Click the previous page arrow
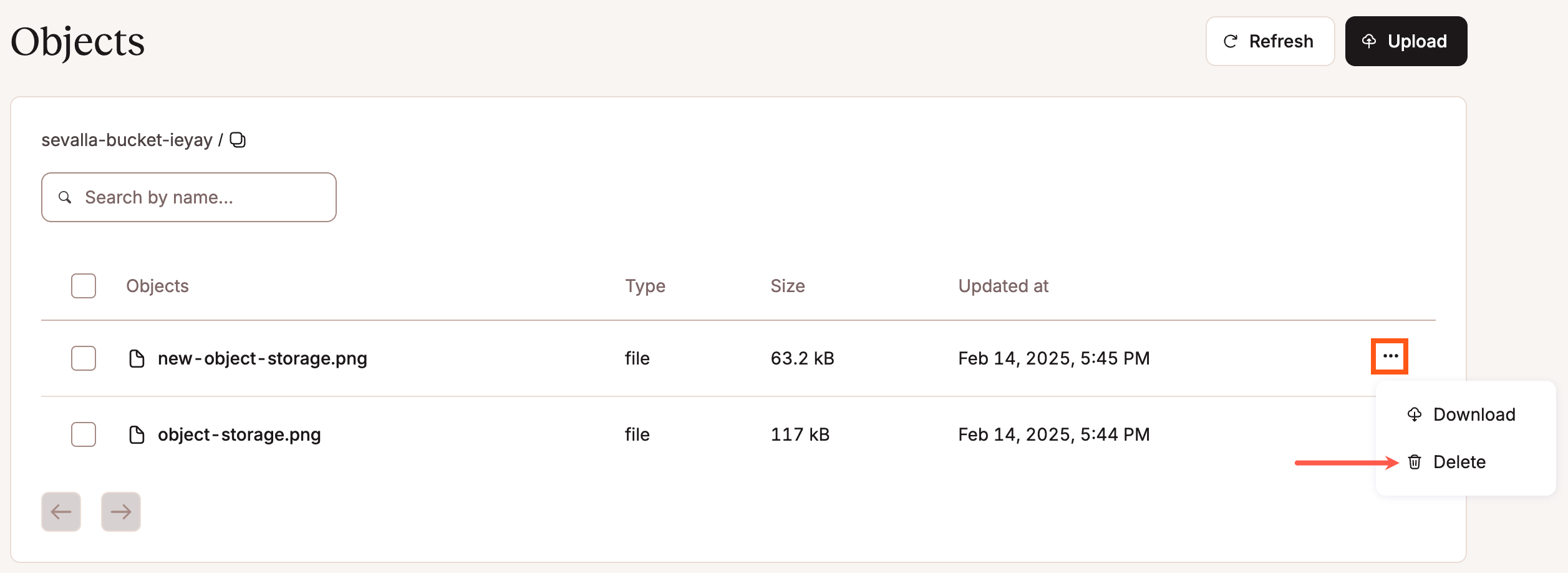 60,511
